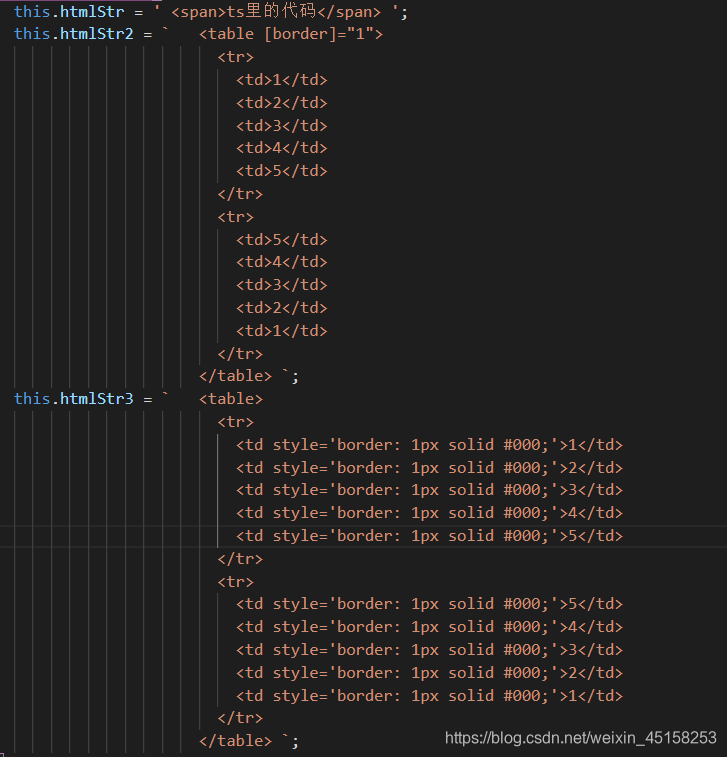Click <td>3</td> in htmlStr2's second table row

point(281,285)
